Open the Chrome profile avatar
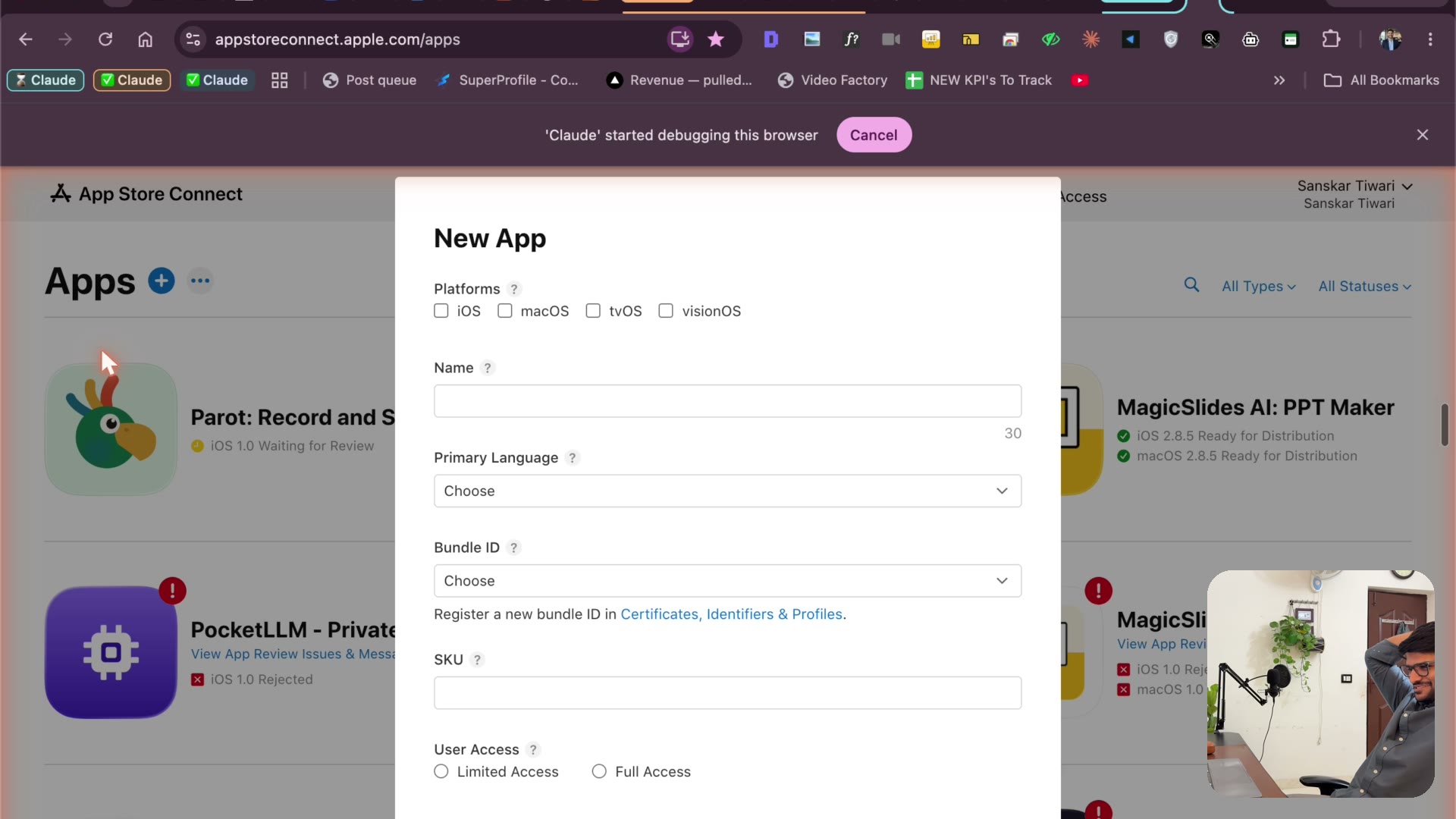This screenshot has width=1456, height=819. pos(1390,39)
